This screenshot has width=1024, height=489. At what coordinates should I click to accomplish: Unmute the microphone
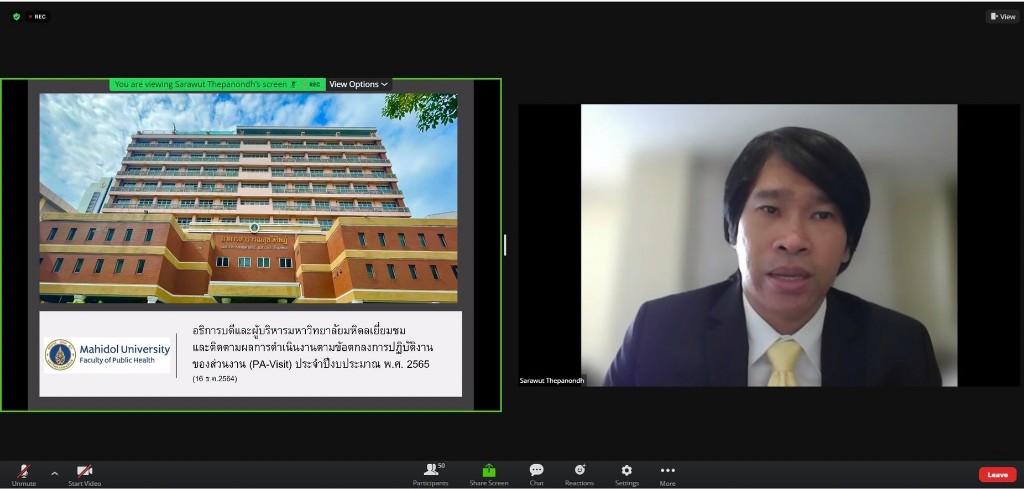pyautogui.click(x=24, y=472)
